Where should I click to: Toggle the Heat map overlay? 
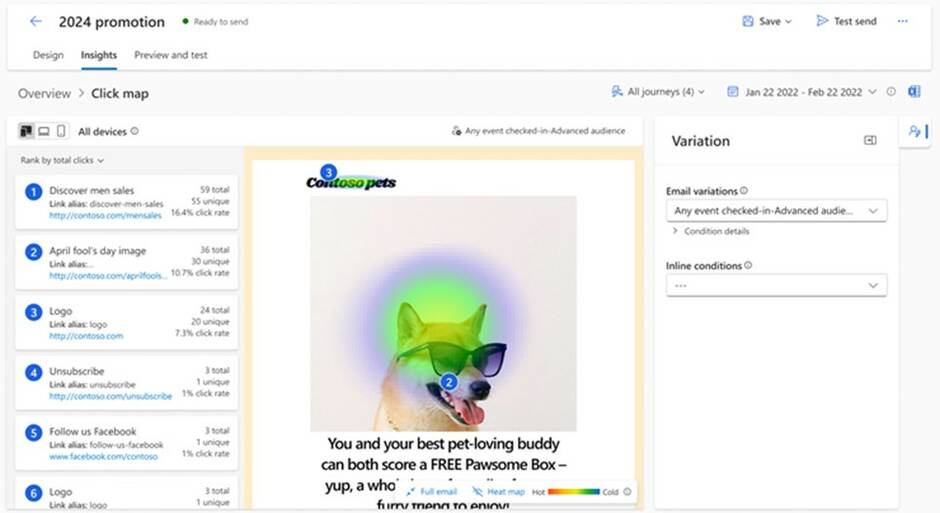click(x=498, y=491)
